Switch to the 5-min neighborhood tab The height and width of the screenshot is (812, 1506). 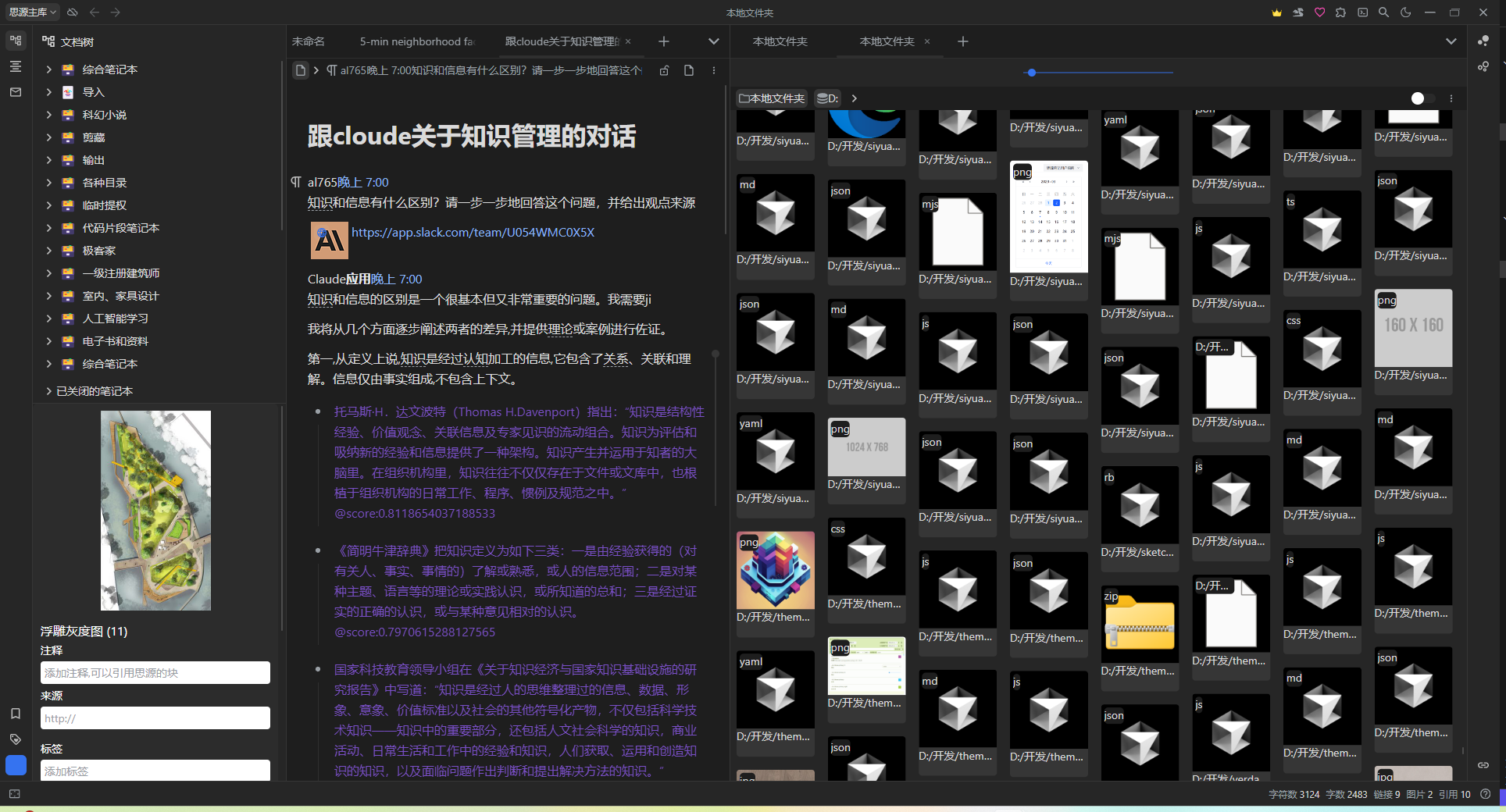point(416,41)
